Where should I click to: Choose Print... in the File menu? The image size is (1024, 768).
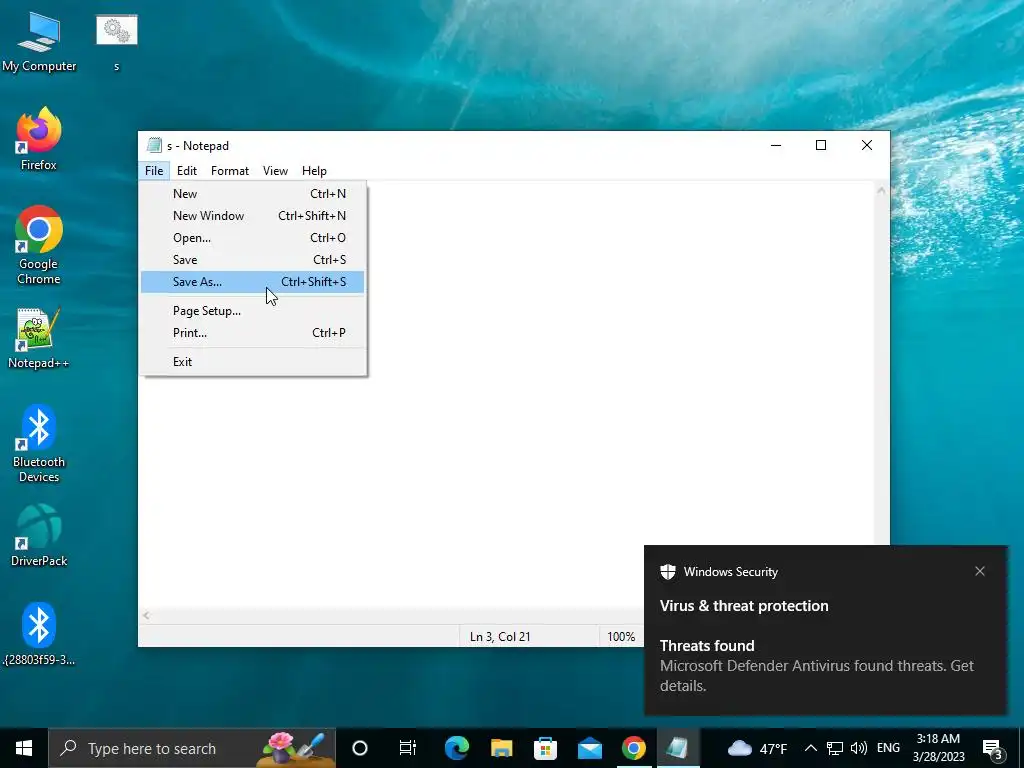252,333
